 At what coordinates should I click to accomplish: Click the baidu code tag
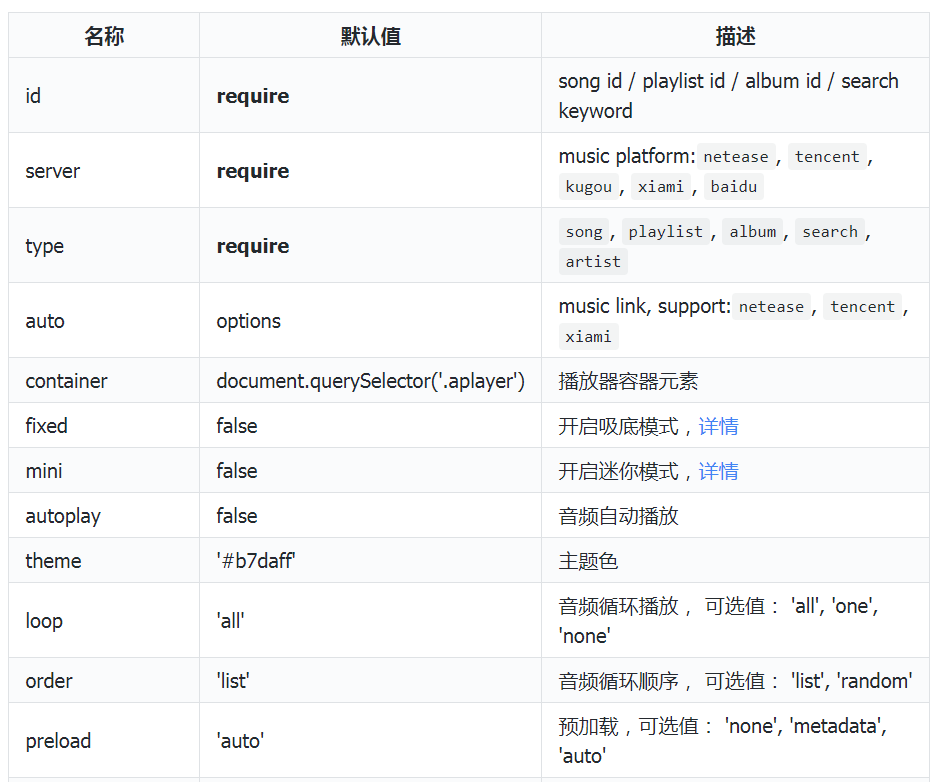coord(734,187)
